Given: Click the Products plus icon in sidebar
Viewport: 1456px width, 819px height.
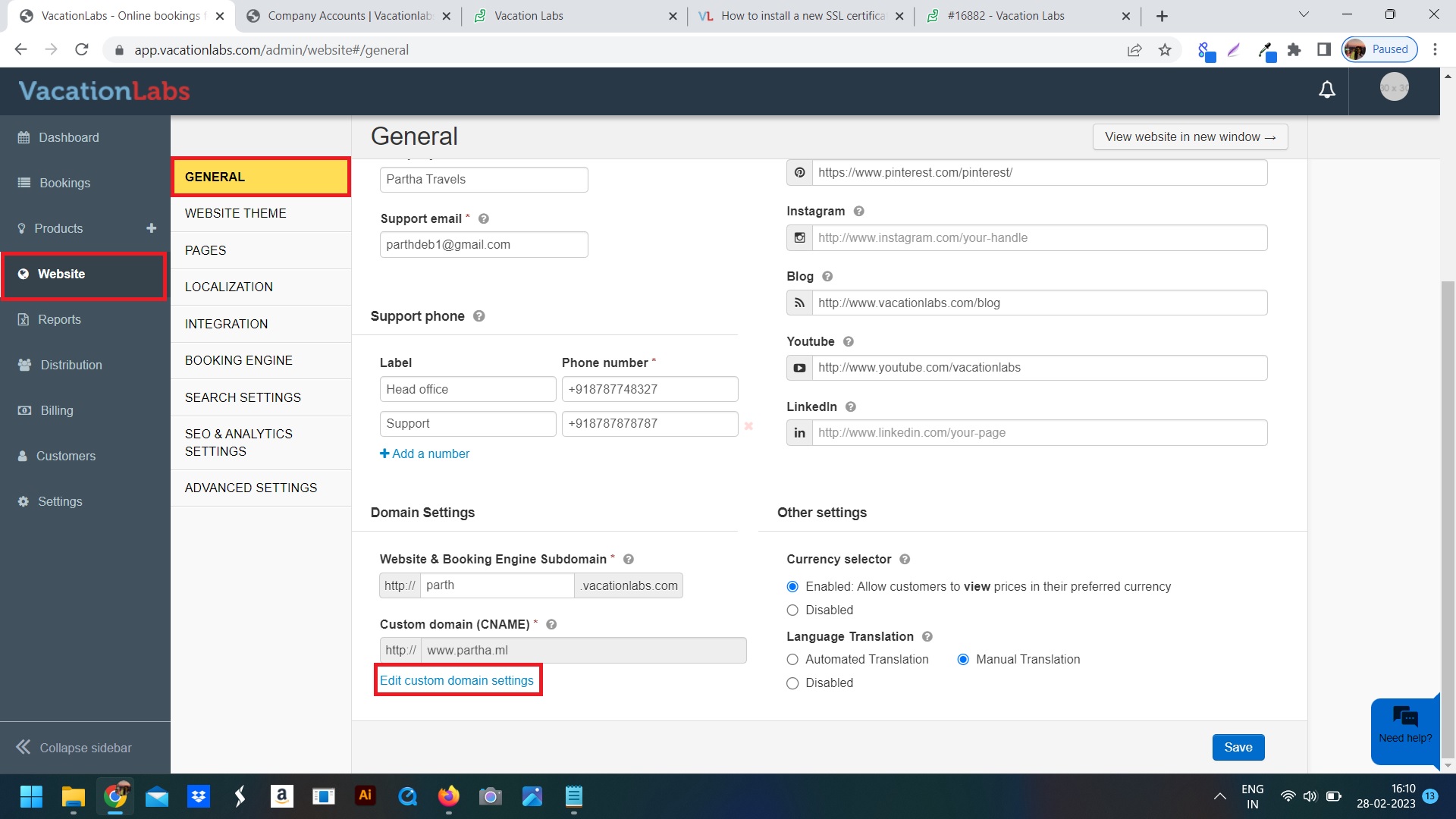Looking at the screenshot, I should click(151, 228).
